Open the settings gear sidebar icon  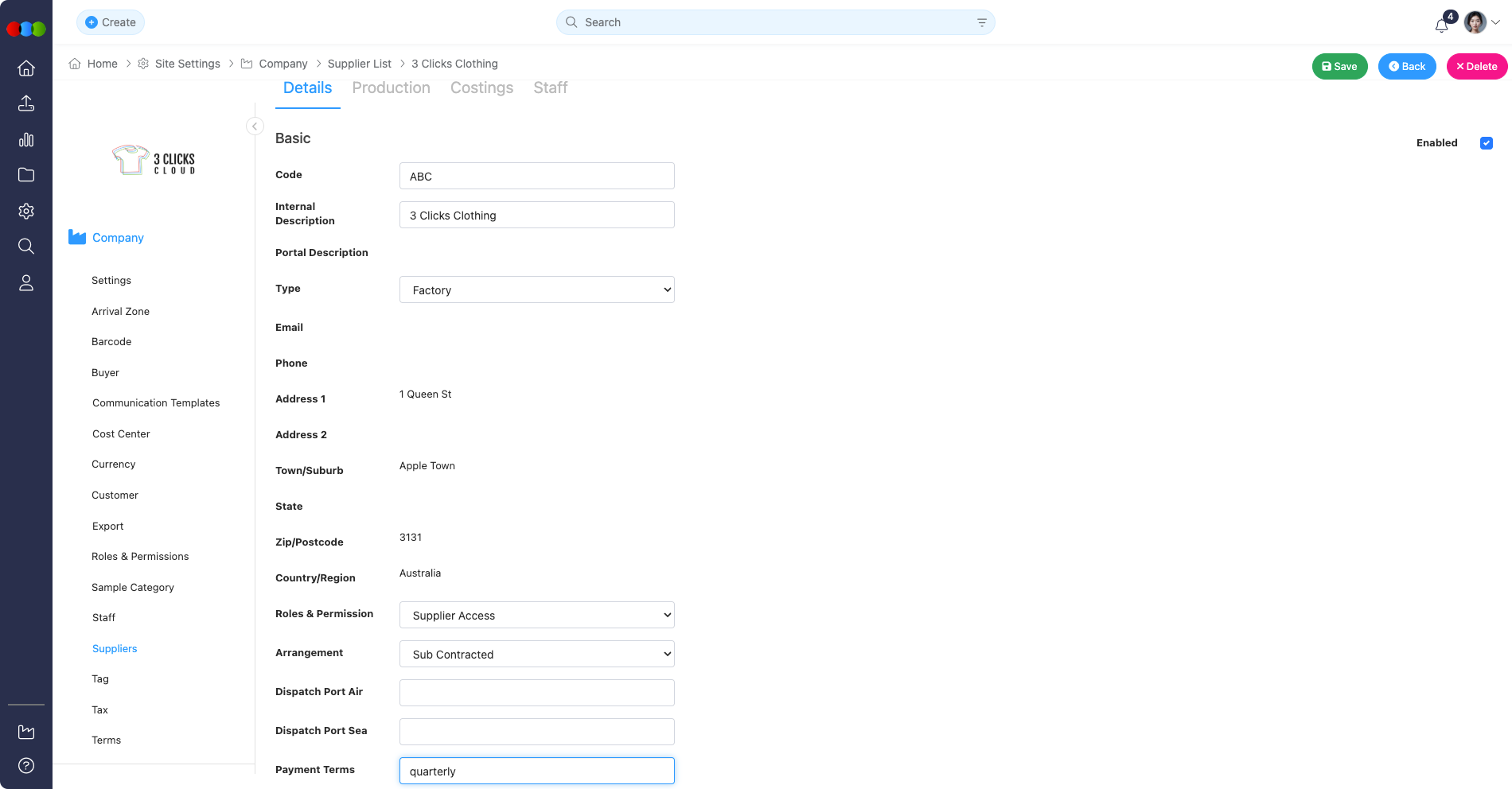[26, 211]
